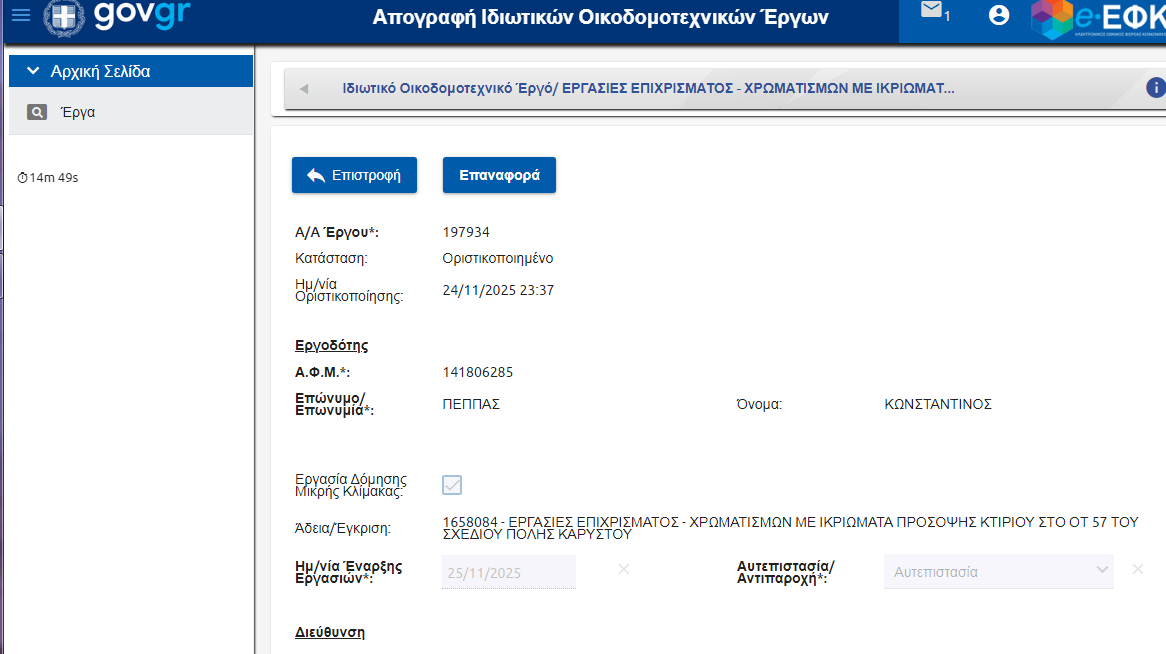Click the blue info icon beside breadcrumb

(x=1156, y=88)
